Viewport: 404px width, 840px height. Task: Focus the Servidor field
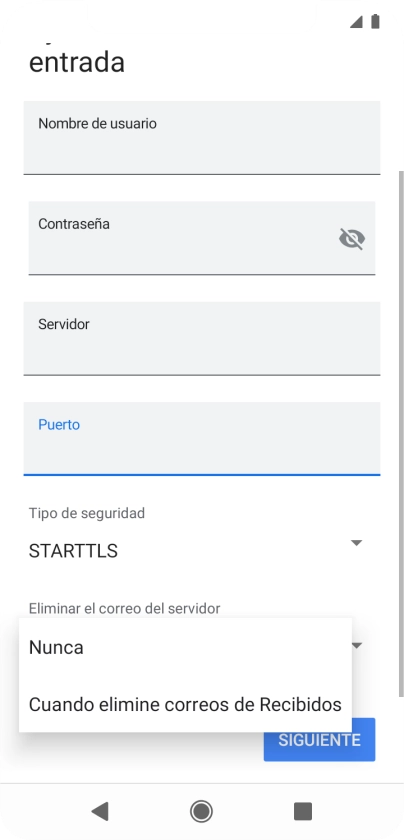[x=202, y=339]
